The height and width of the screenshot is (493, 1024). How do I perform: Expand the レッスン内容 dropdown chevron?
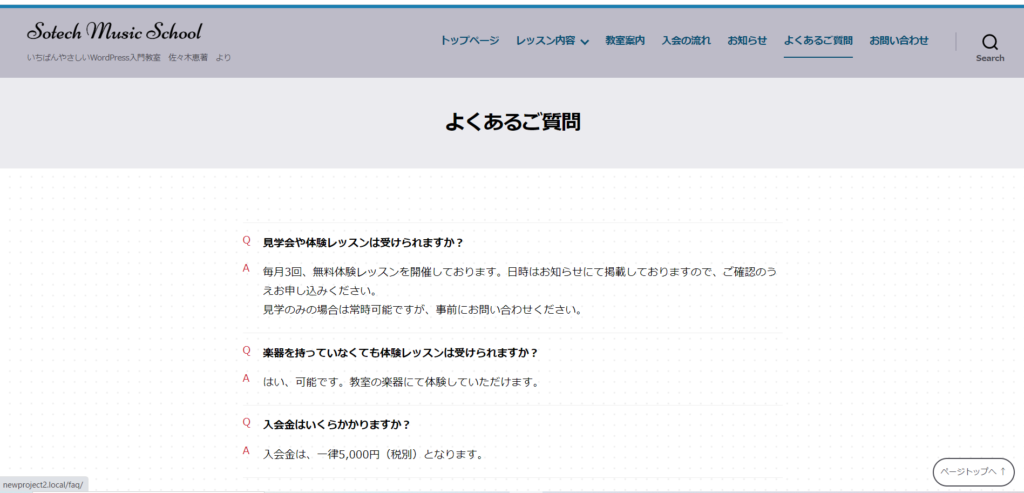pos(585,42)
